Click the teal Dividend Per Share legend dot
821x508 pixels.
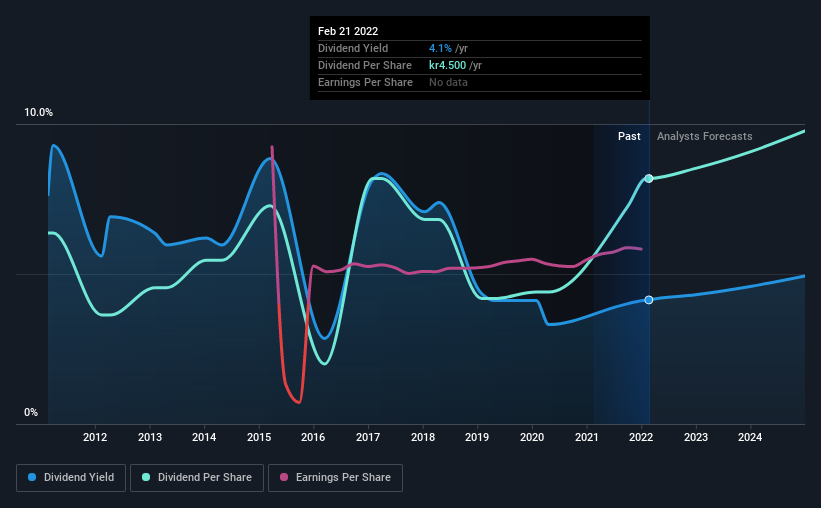146,477
